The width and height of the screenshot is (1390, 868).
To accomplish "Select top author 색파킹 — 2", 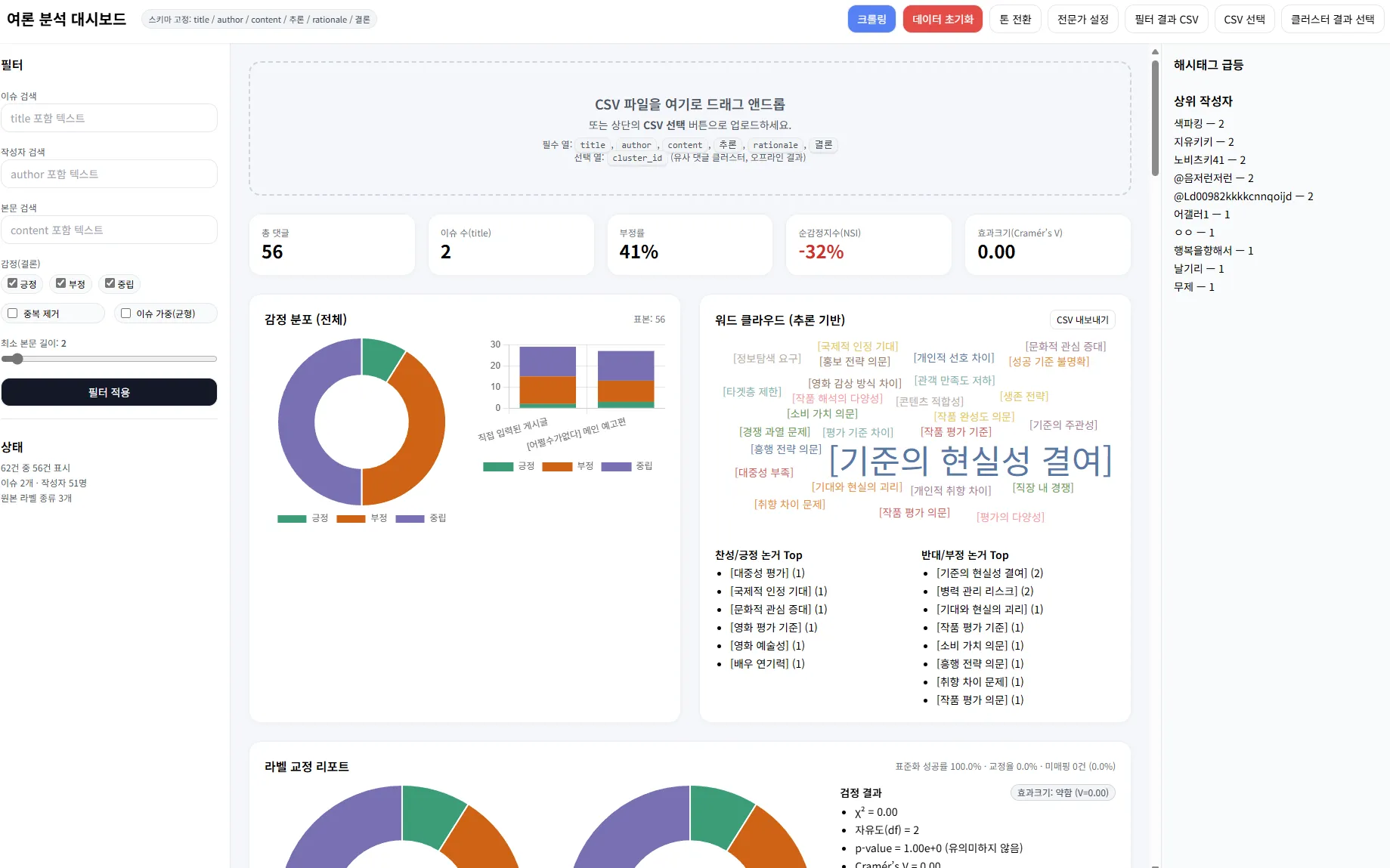I will [1199, 123].
